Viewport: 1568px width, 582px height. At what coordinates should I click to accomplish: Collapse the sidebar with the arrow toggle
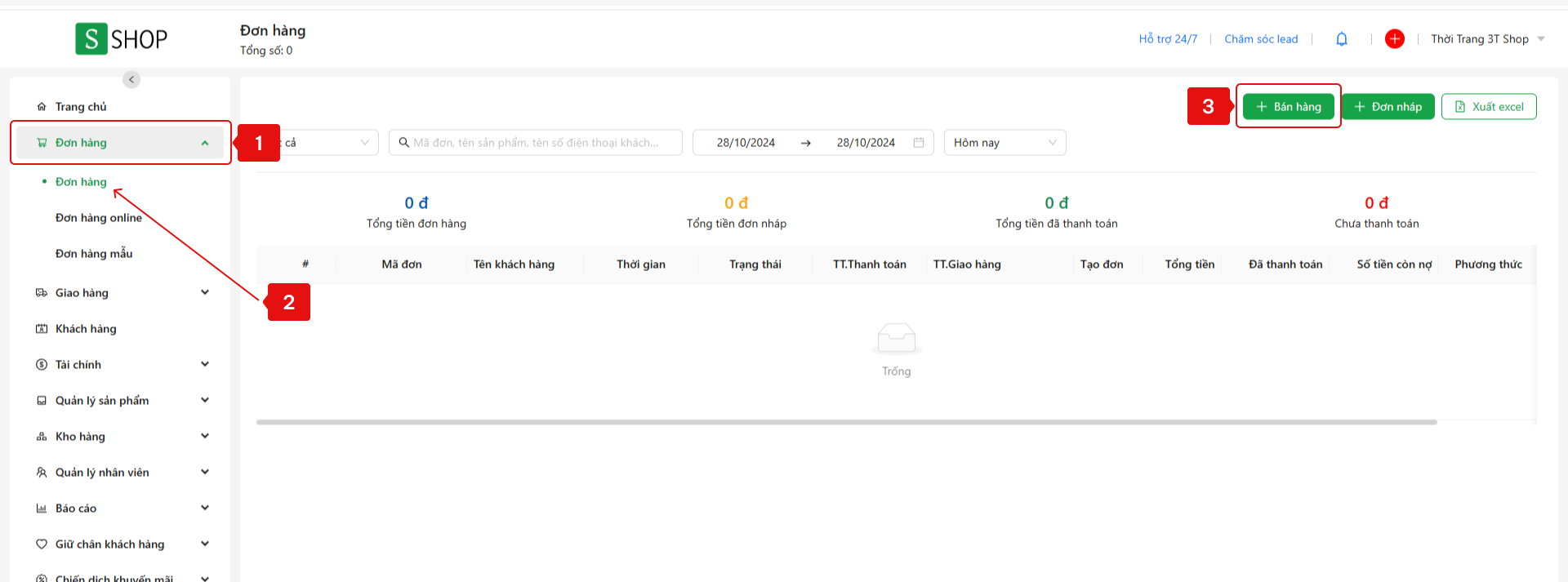[131, 79]
